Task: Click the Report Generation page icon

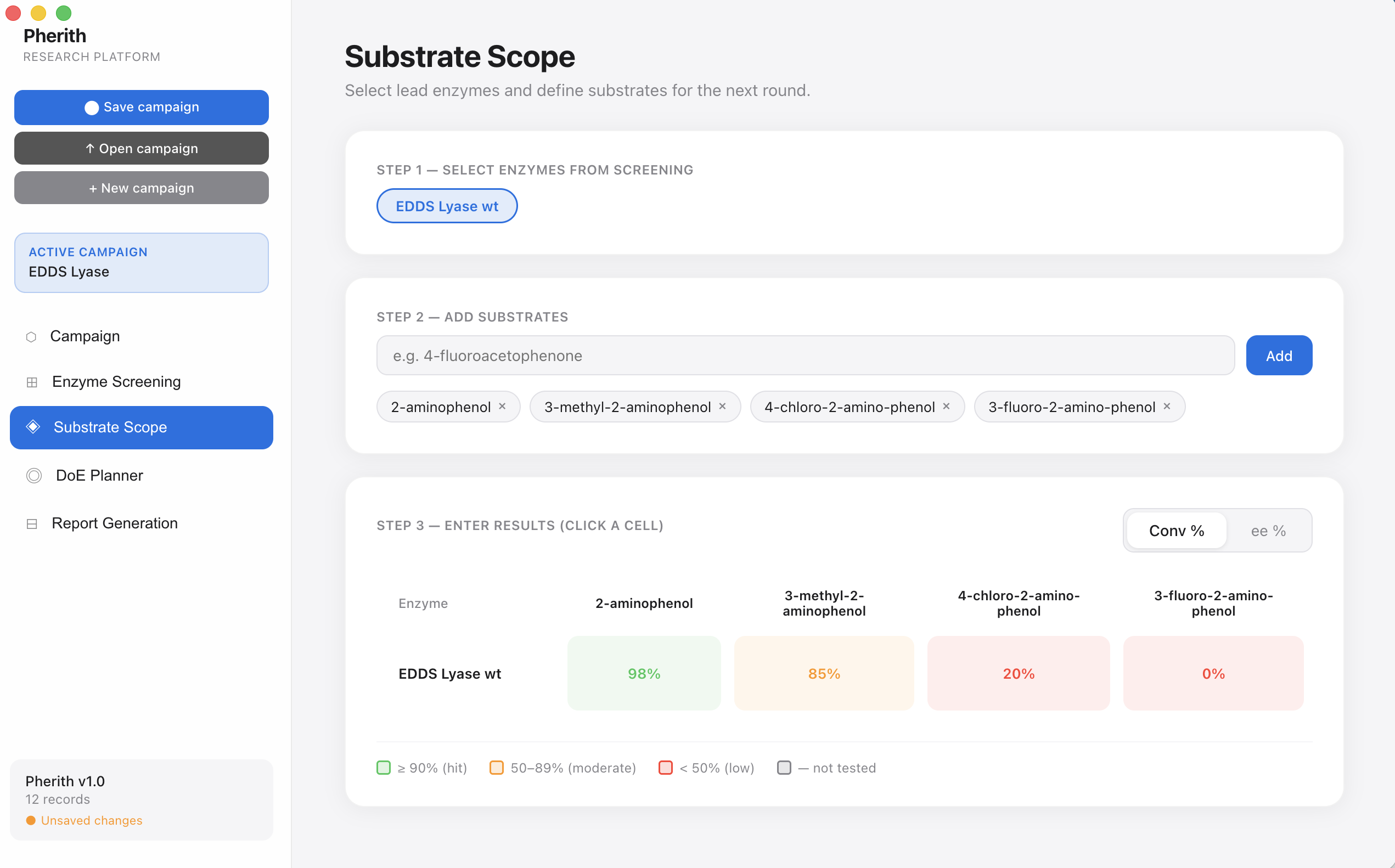Action: coord(32,523)
